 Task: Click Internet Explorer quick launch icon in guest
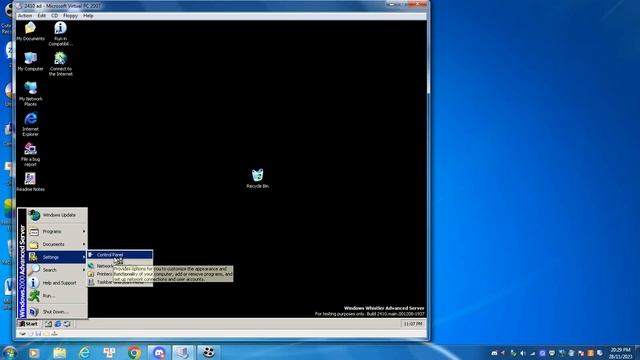click(58, 324)
